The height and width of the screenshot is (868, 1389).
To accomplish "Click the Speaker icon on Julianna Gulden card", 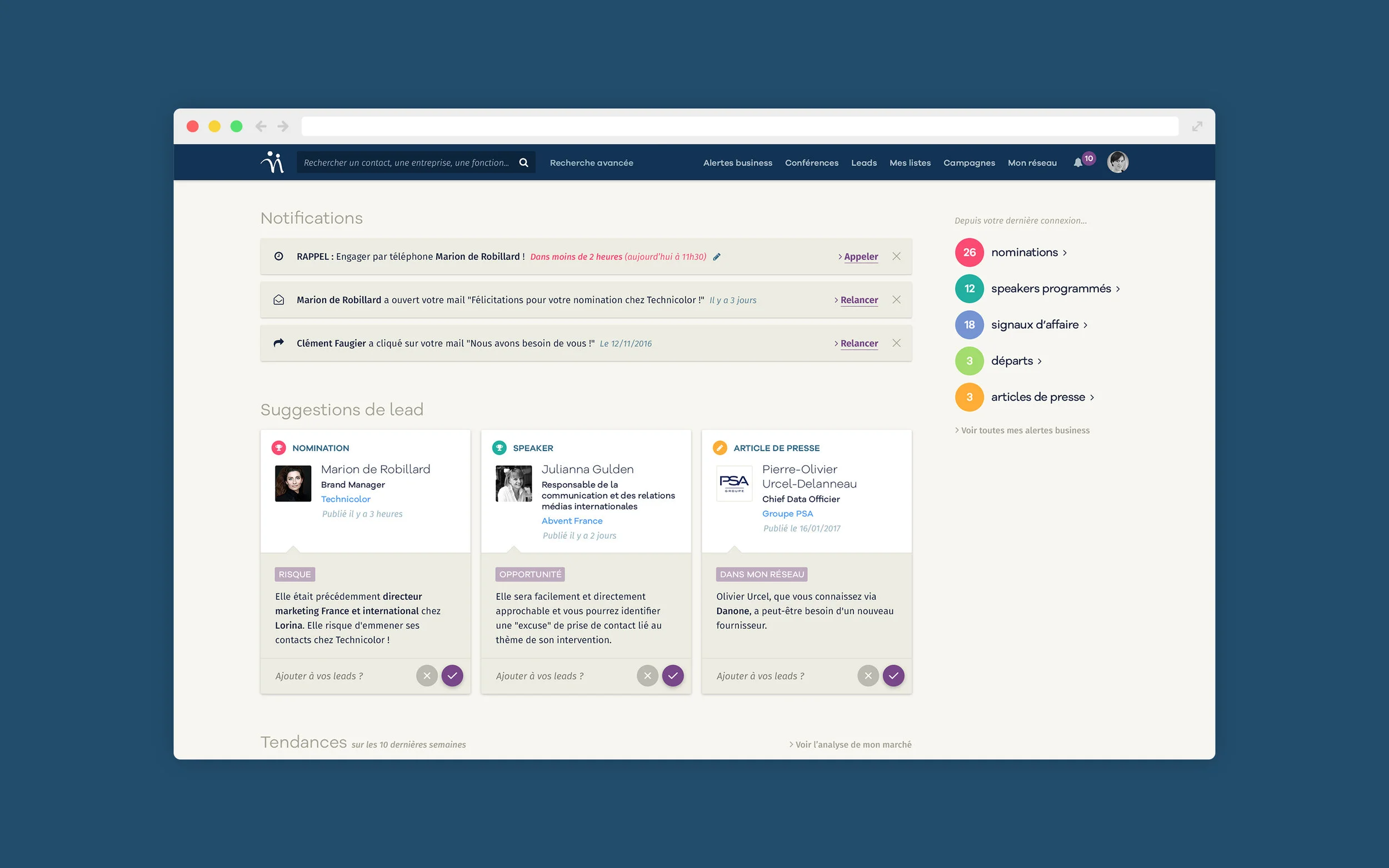I will point(499,448).
